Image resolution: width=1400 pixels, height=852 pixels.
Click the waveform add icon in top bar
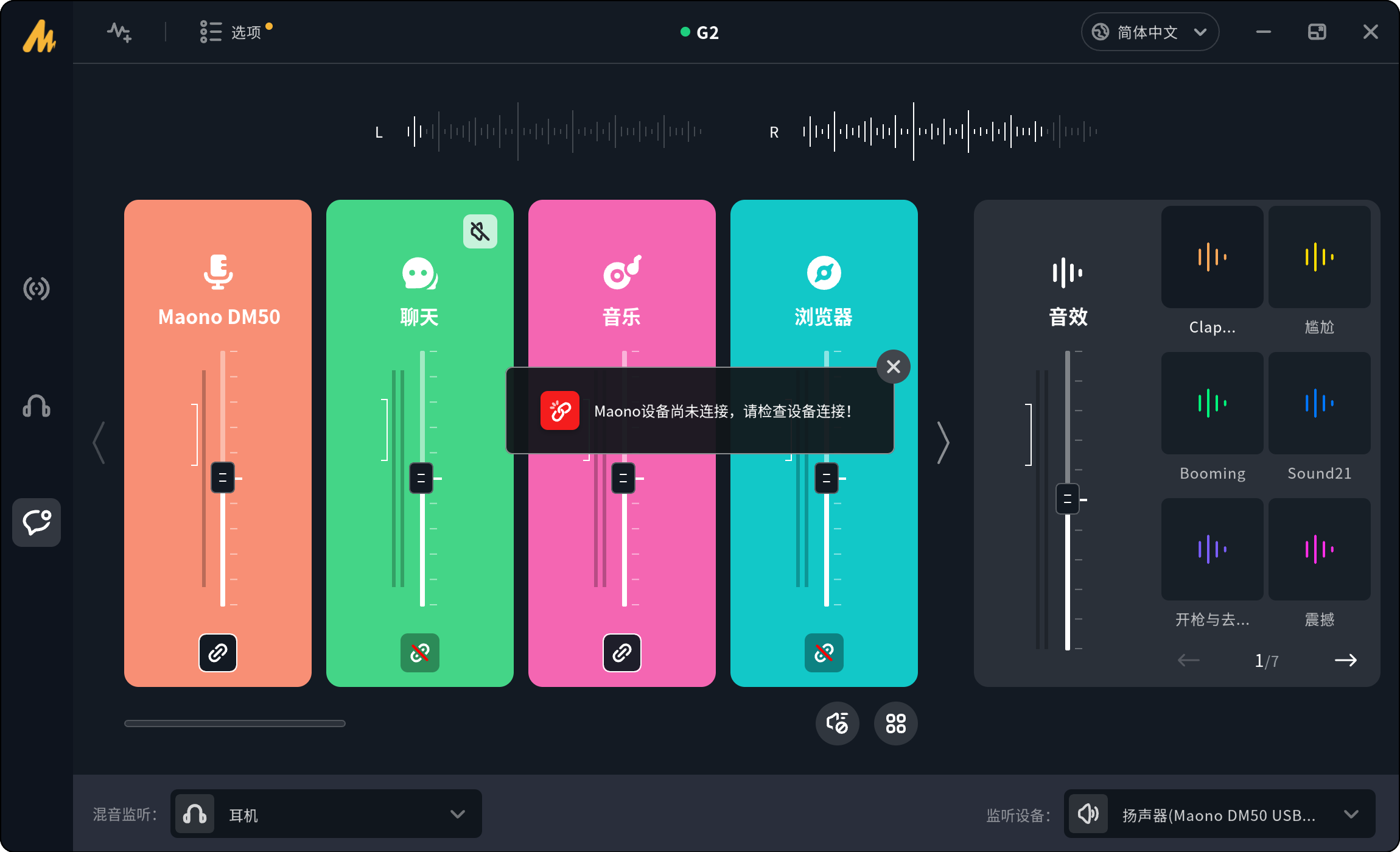pos(119,32)
